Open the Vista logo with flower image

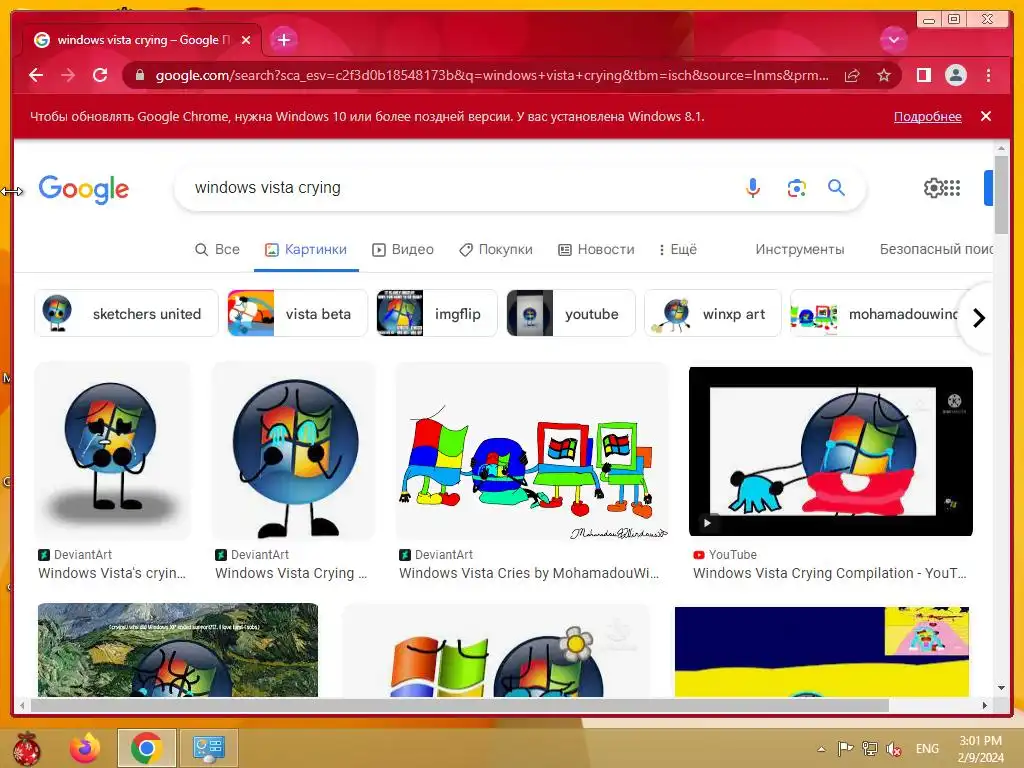point(496,650)
